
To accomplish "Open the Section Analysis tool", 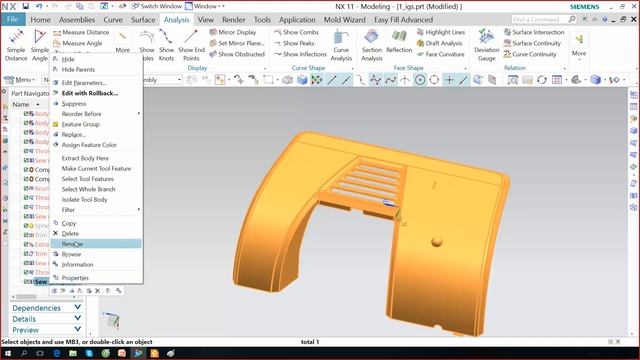I will tap(371, 45).
